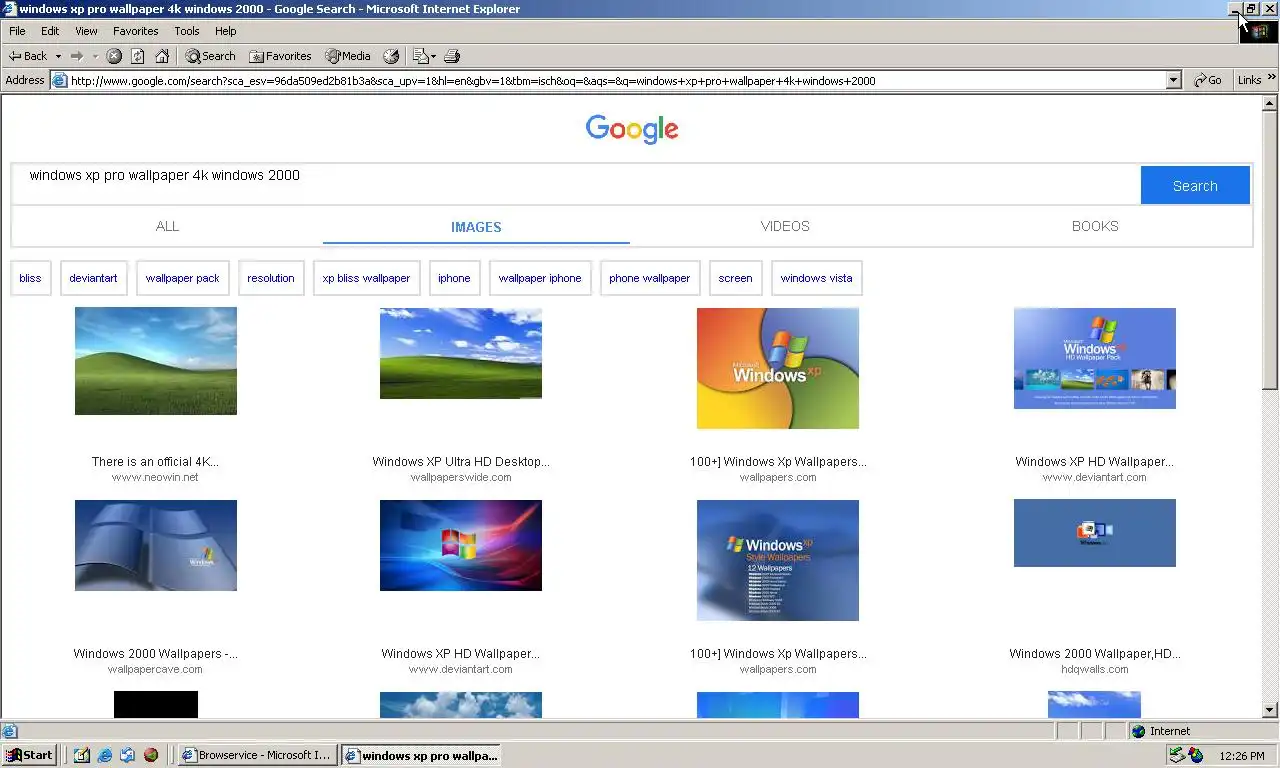The width and height of the screenshot is (1280, 768).
Task: Refresh the page with the Refresh icon
Action: (138, 56)
